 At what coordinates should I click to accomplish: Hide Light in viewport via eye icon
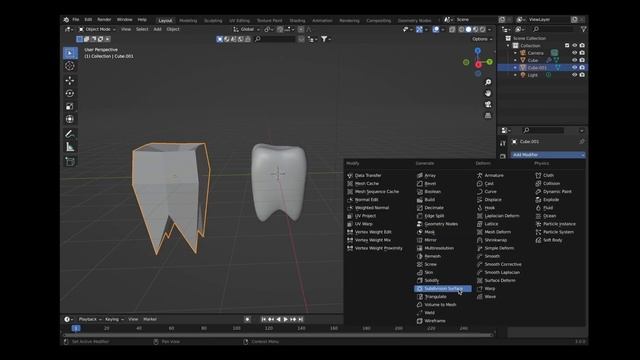[x=574, y=75]
